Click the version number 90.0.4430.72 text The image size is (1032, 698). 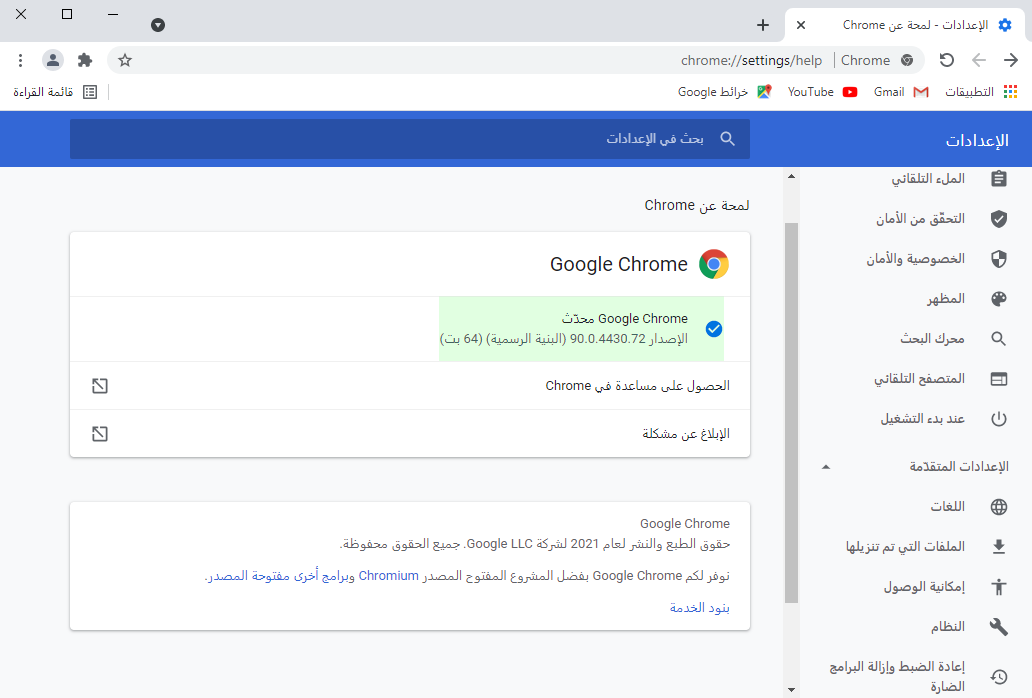[x=607, y=339]
